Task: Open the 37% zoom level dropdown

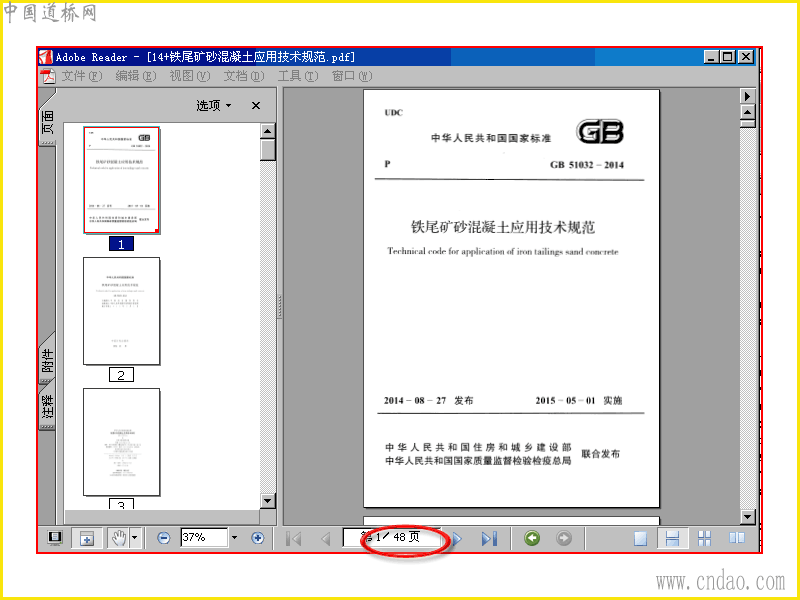Action: click(234, 537)
